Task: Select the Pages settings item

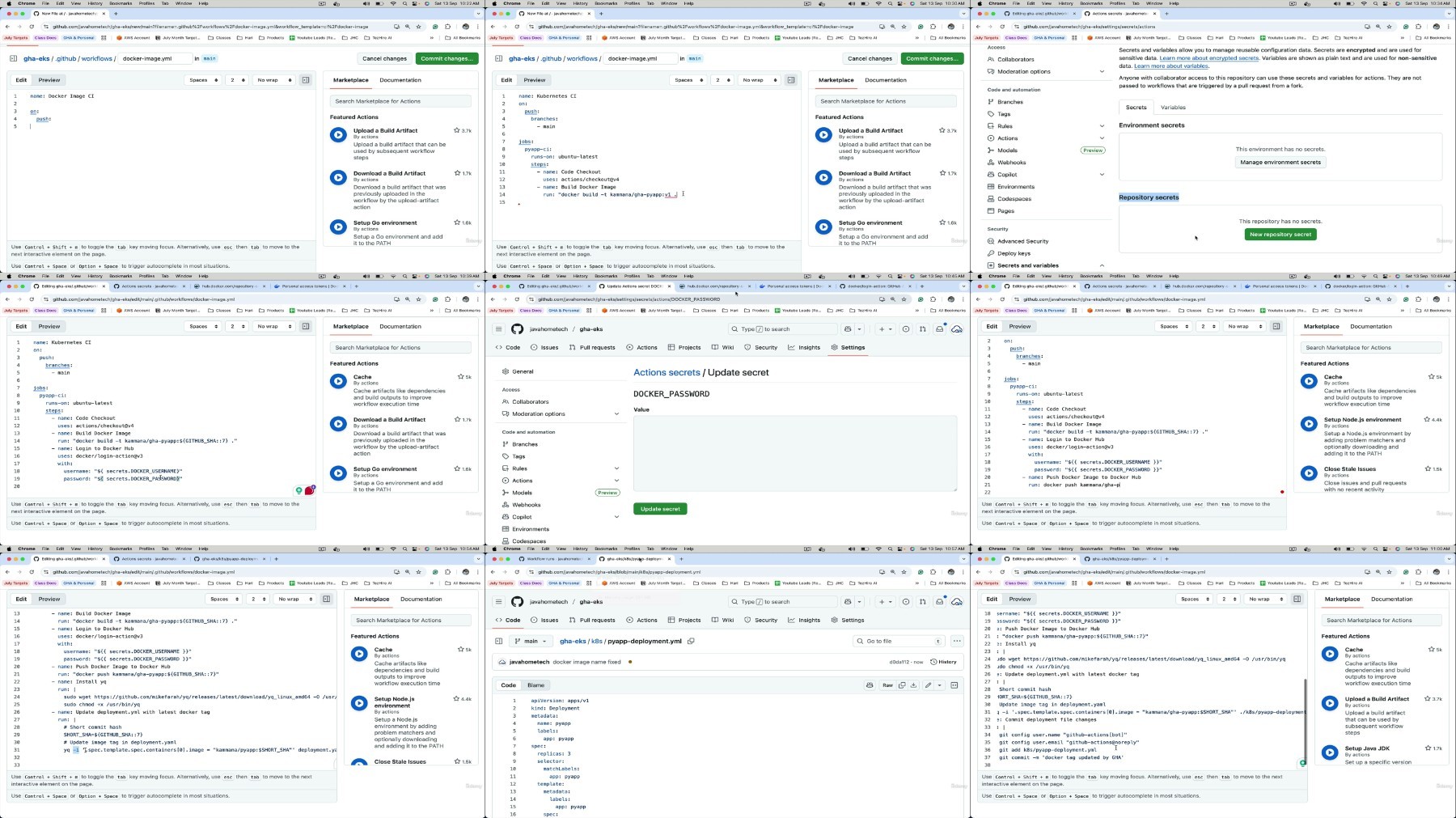Action: click(1005, 211)
